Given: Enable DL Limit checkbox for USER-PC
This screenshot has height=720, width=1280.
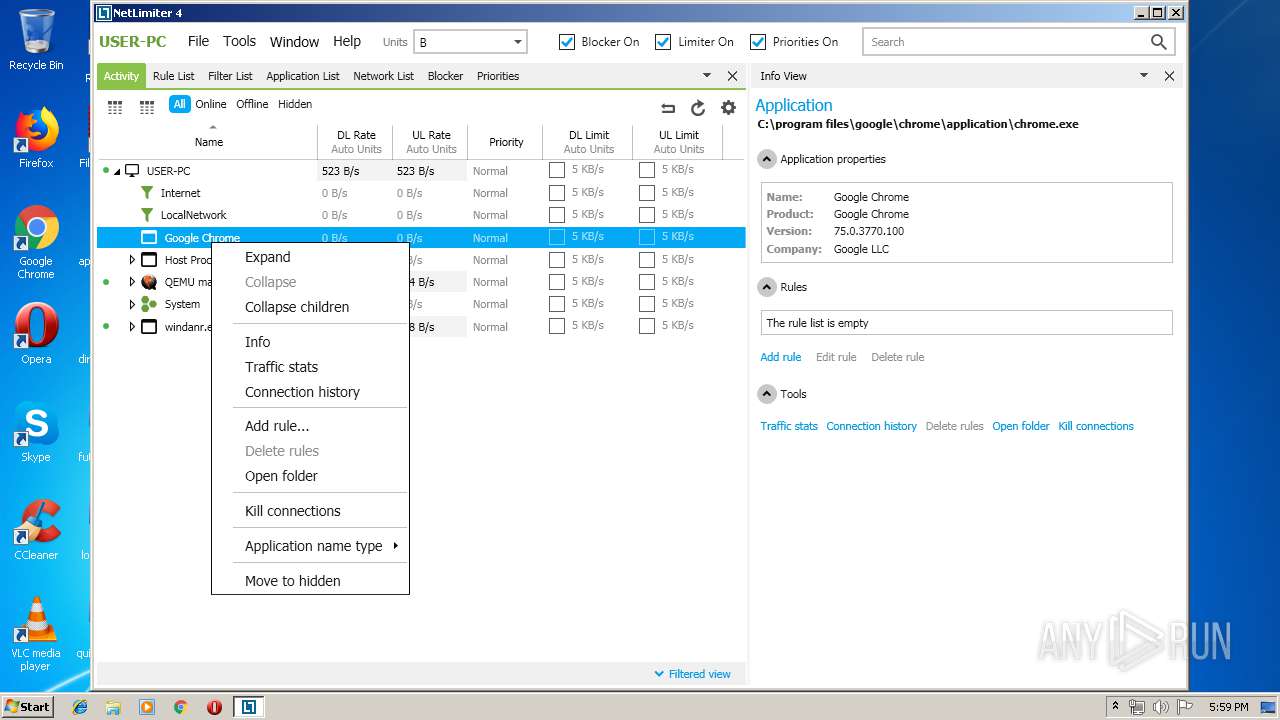Looking at the screenshot, I should point(557,170).
